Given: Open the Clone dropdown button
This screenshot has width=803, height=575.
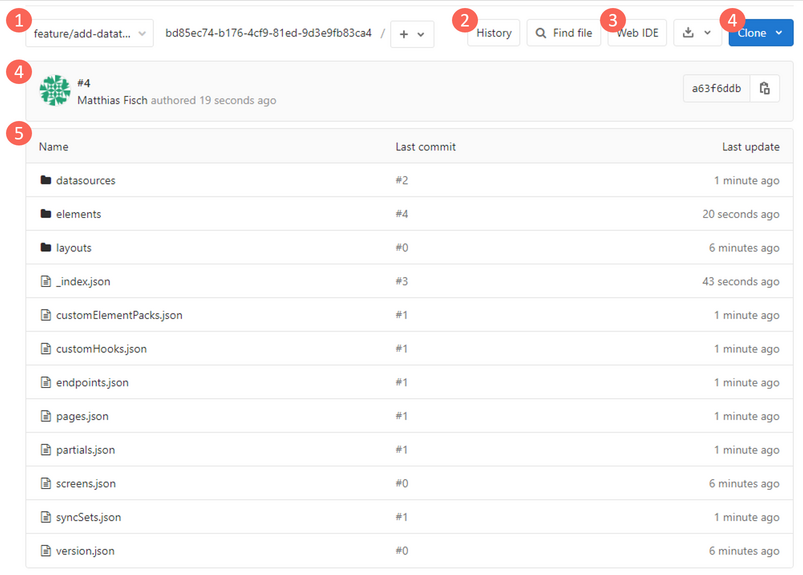Looking at the screenshot, I should [x=761, y=33].
